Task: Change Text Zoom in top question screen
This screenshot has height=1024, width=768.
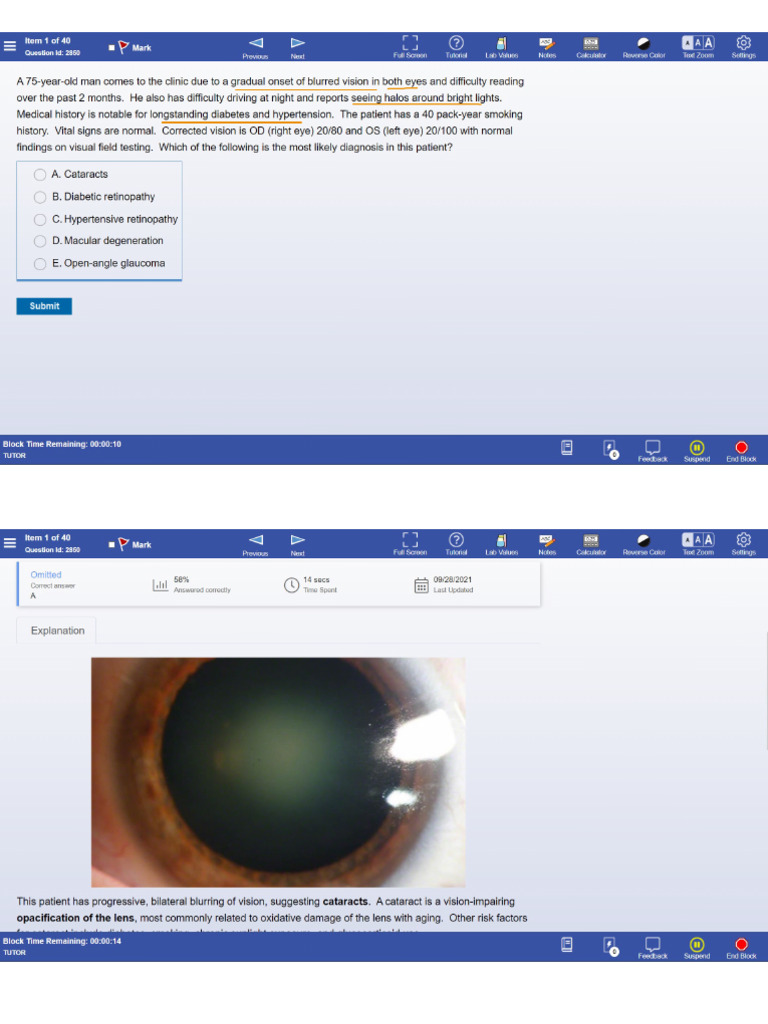Action: coord(698,47)
